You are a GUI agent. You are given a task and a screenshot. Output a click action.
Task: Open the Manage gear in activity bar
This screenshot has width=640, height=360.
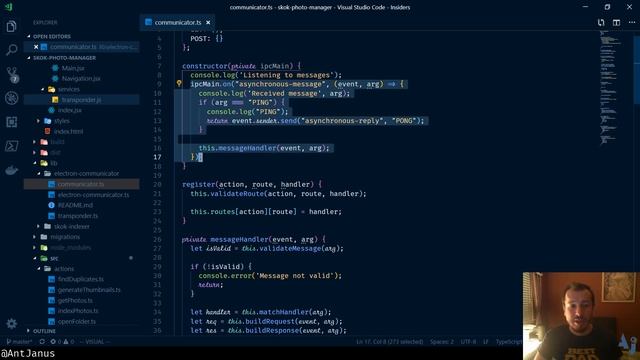(x=11, y=324)
